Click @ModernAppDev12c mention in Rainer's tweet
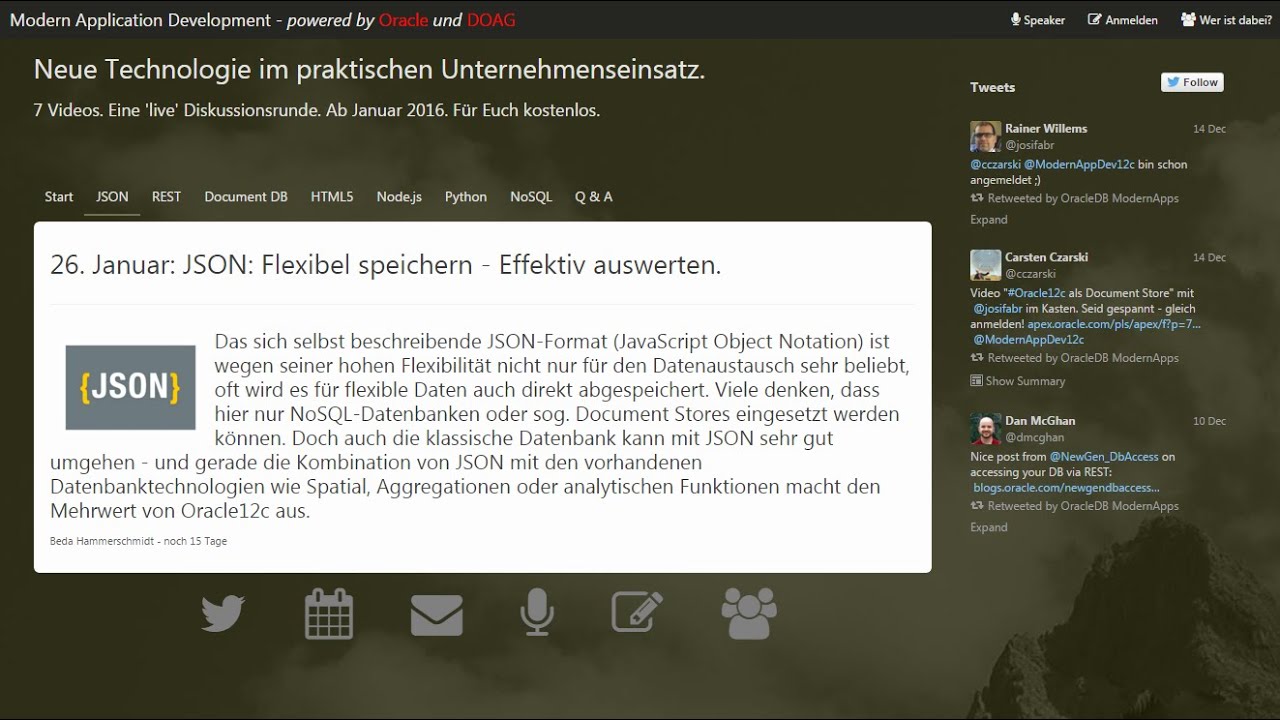Screen dimensions: 1280x720 coord(1079,165)
